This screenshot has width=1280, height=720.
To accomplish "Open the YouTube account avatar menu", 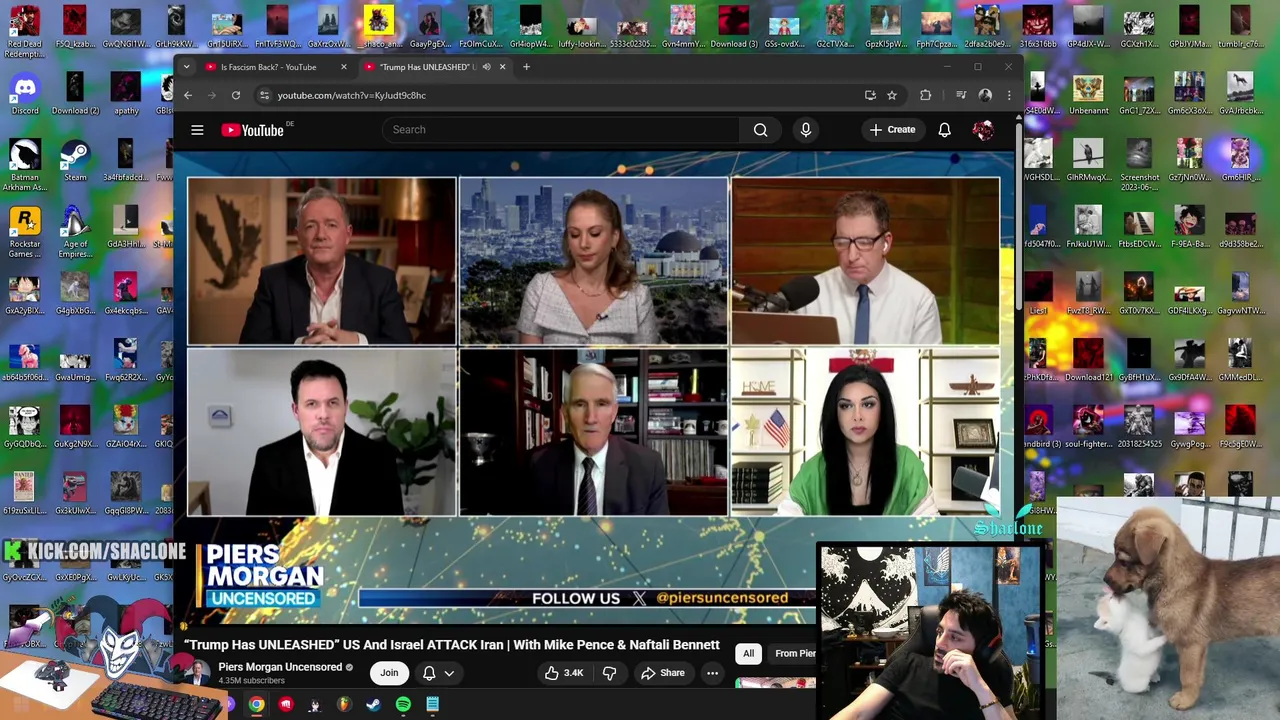I will pos(983,130).
